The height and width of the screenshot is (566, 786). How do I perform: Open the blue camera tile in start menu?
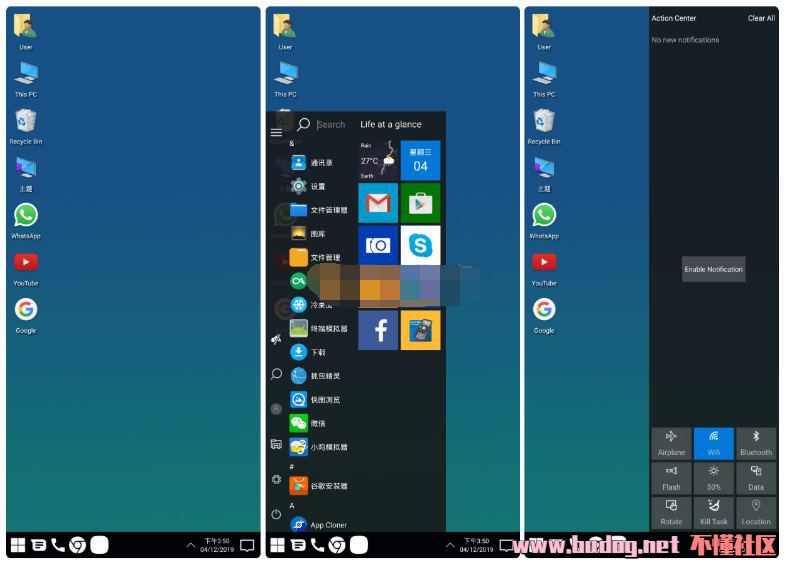pos(378,245)
